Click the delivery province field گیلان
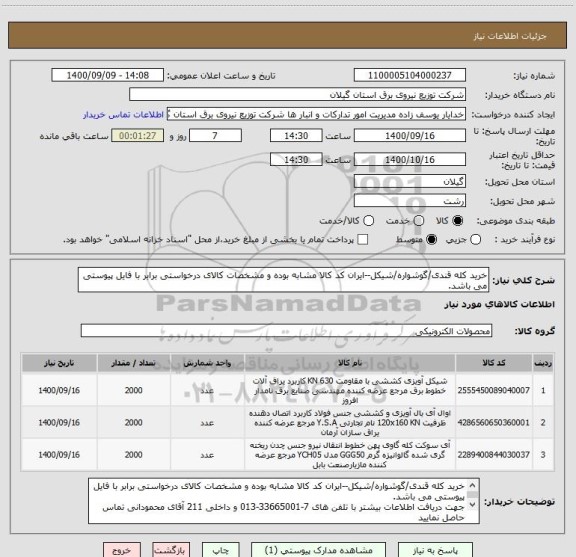Viewport: 576px width, 557px height. pyautogui.click(x=410, y=182)
